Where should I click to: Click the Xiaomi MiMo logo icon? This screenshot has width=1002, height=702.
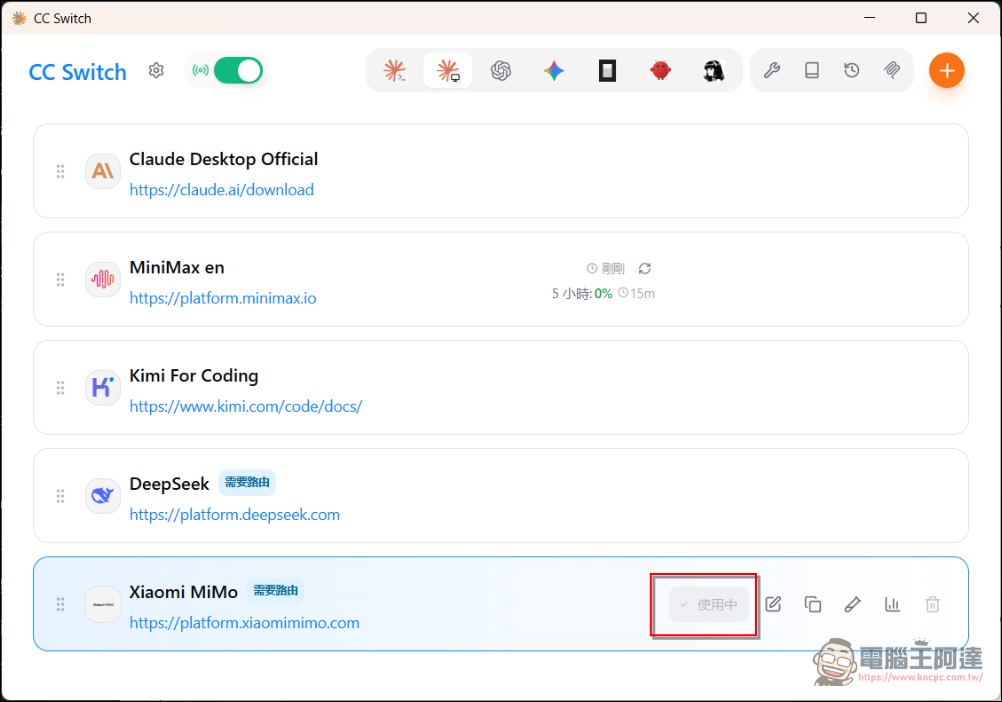point(102,604)
